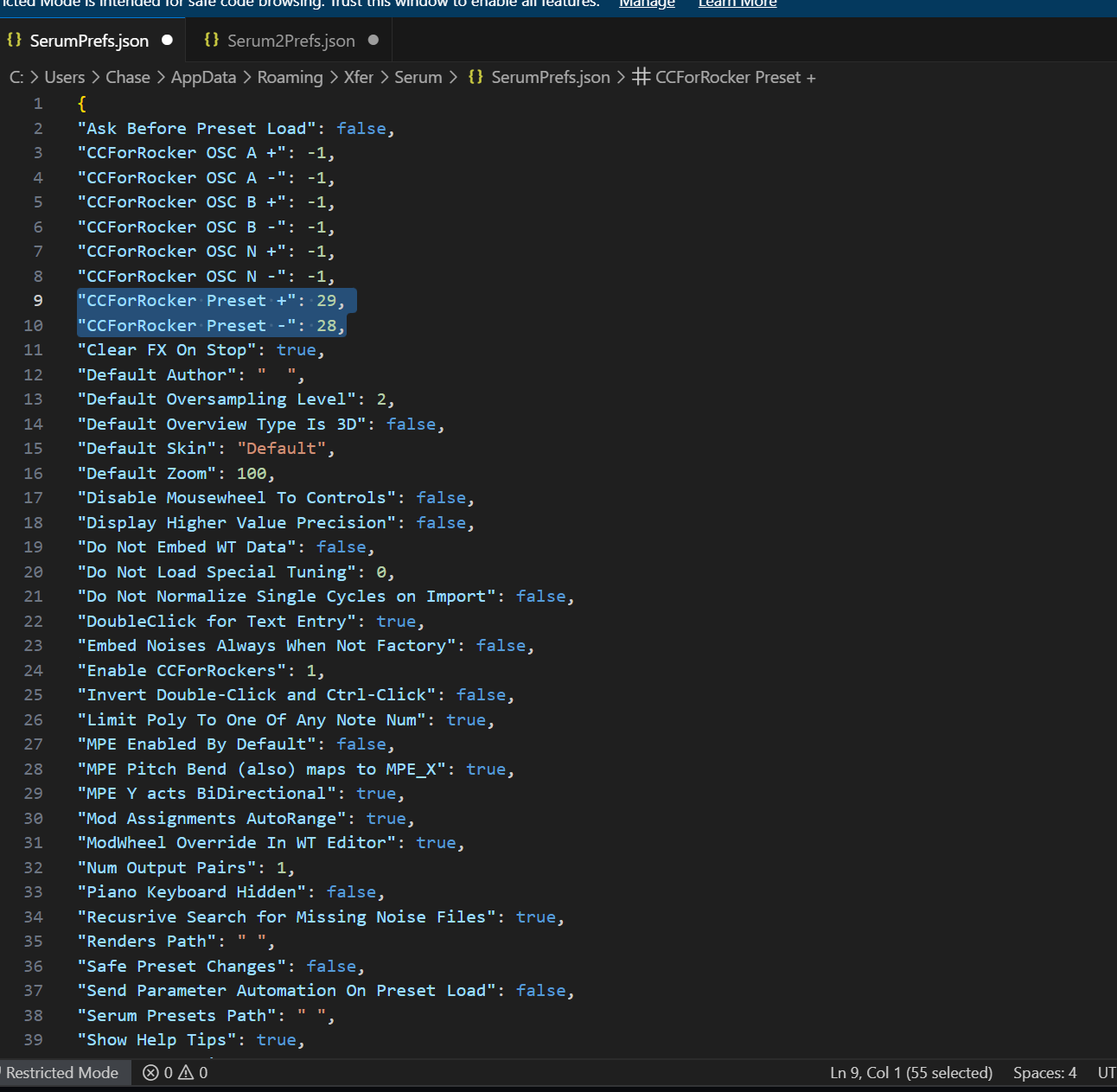Open CCForRocker Preset + breadcrumb symbol
The width and height of the screenshot is (1117, 1092).
coord(736,77)
